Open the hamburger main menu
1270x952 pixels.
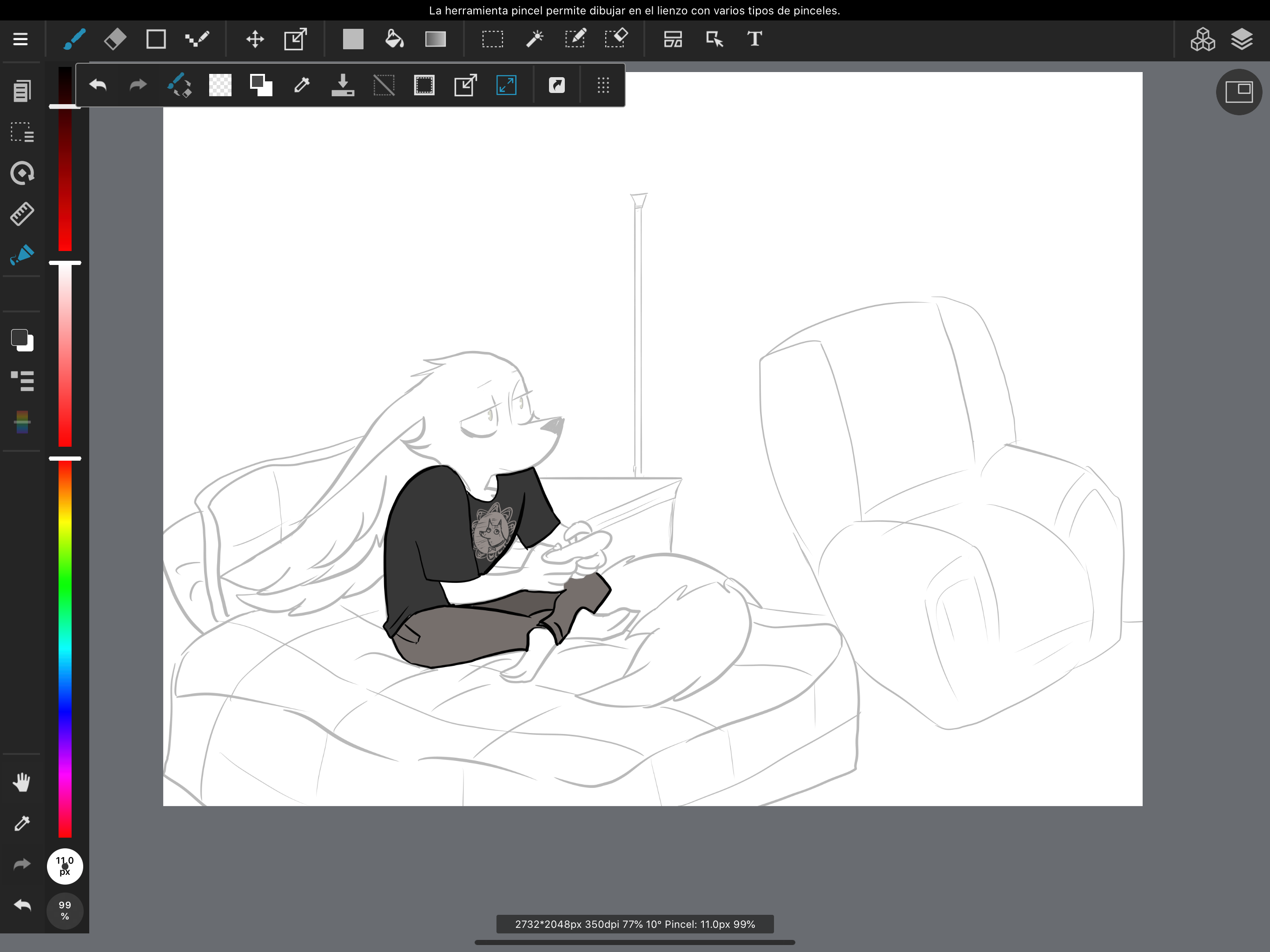coord(20,39)
